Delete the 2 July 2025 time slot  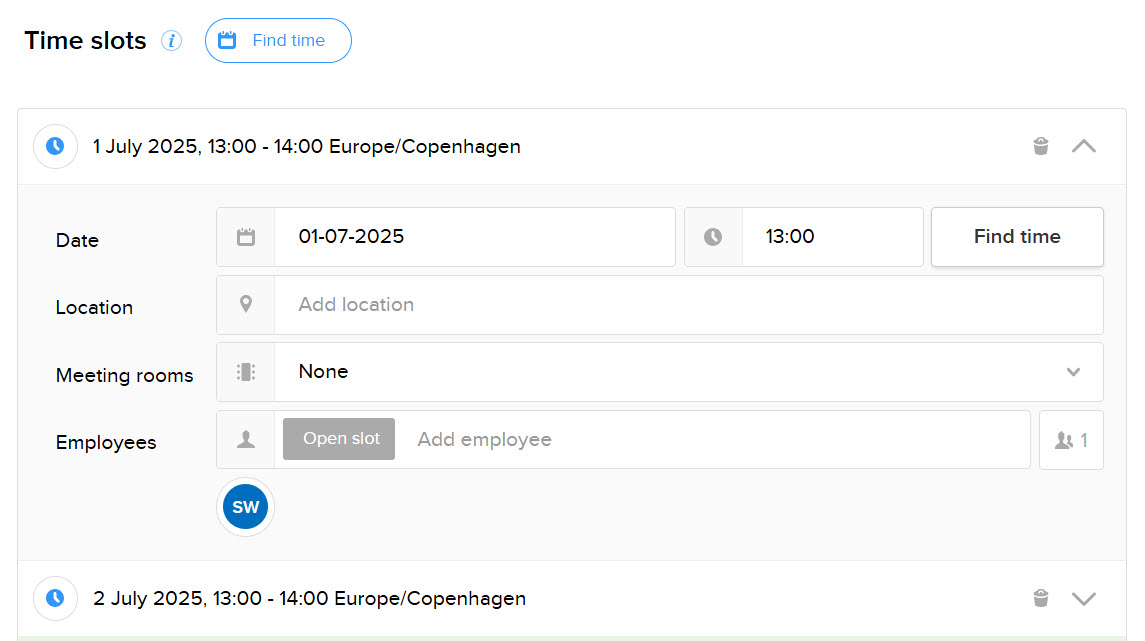(x=1041, y=599)
